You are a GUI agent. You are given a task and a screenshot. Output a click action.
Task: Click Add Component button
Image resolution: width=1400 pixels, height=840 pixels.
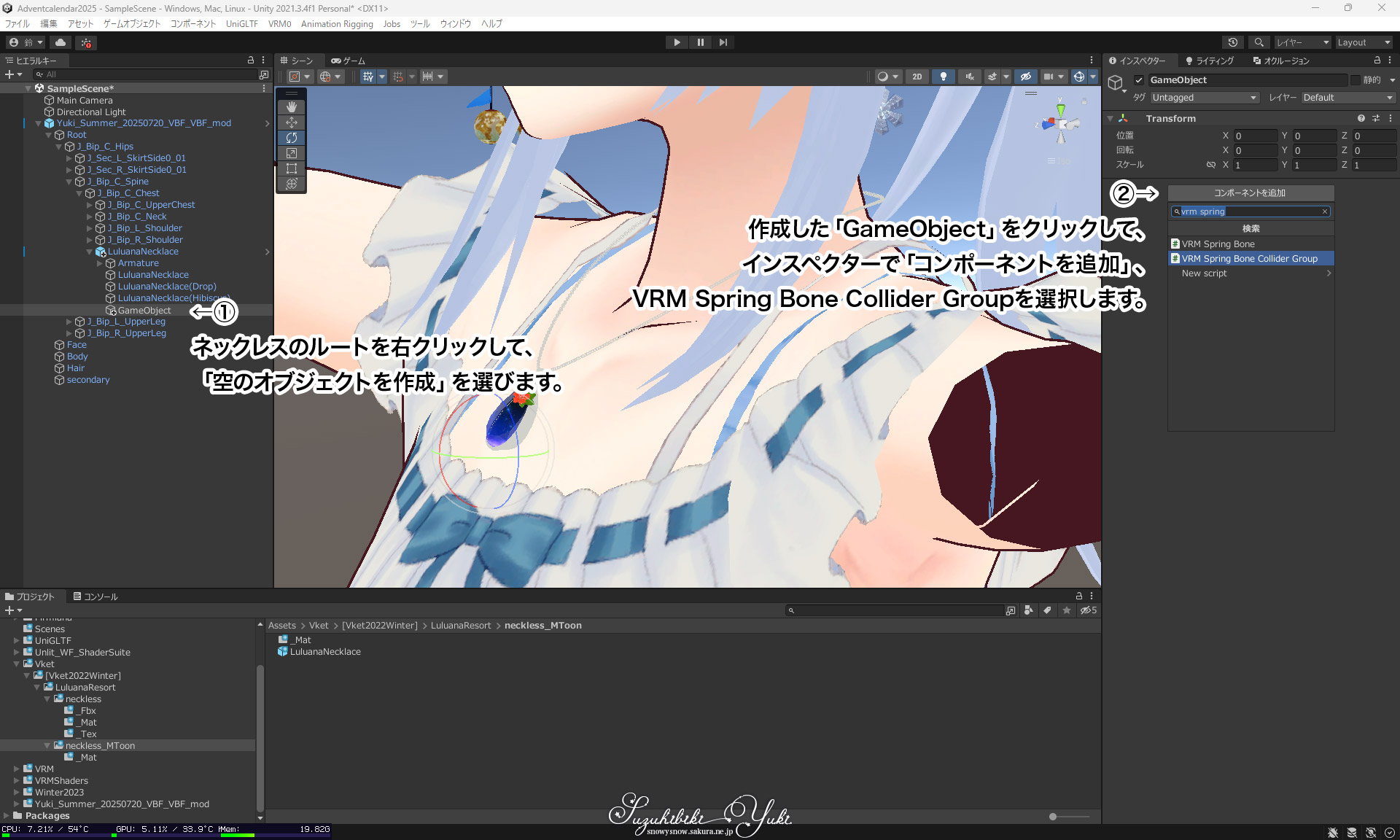pos(1250,193)
